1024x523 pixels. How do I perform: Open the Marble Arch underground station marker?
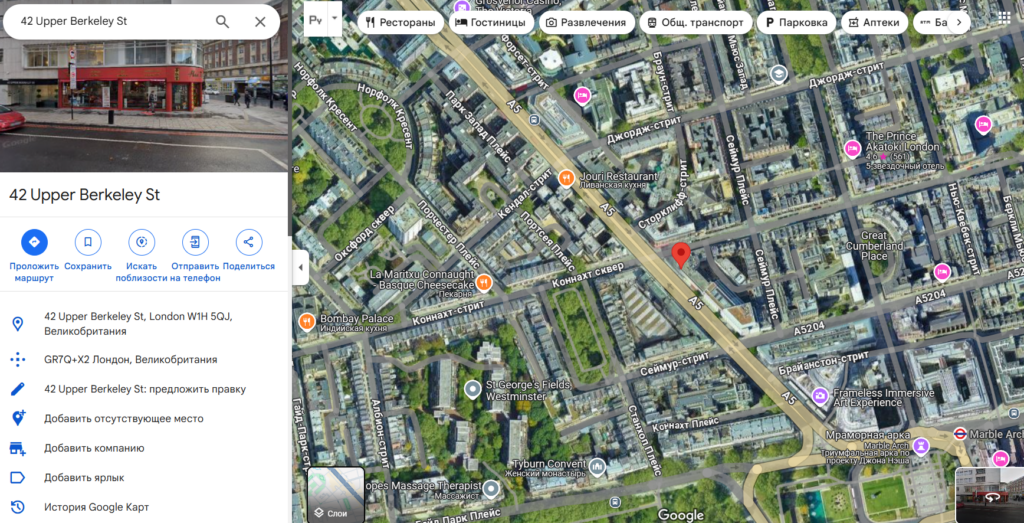click(x=959, y=434)
